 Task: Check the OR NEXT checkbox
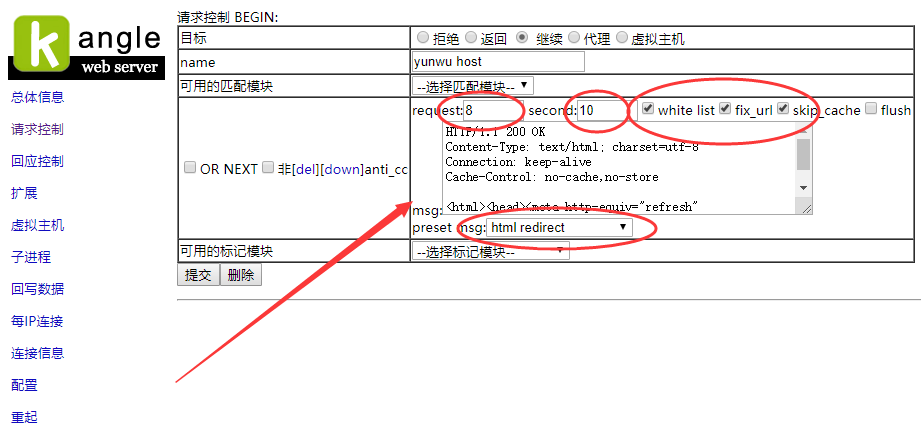[x=190, y=168]
